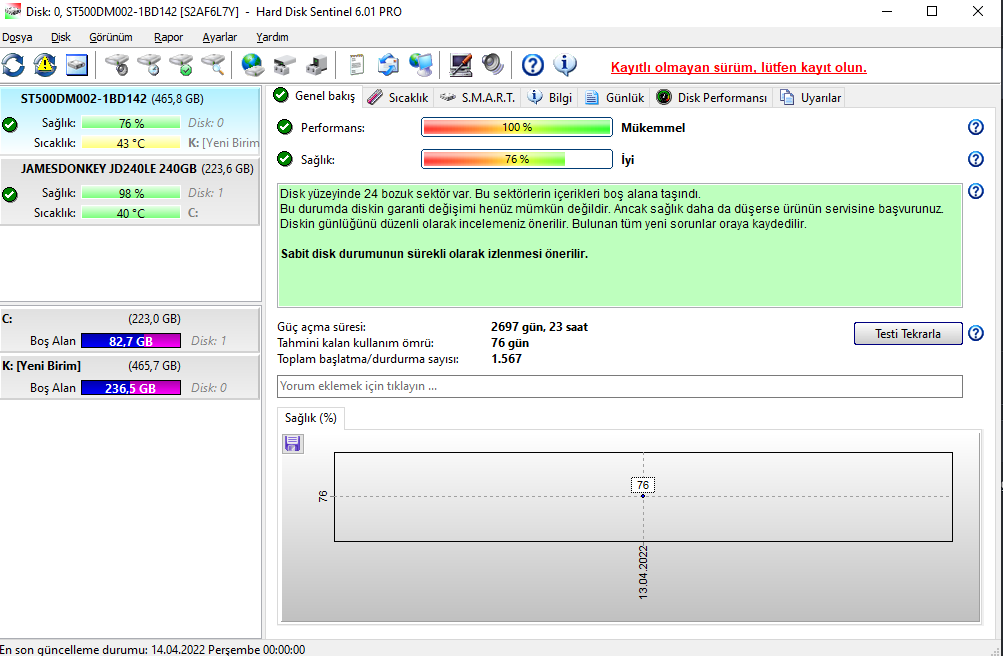1003x656 pixels.
Task: Switch to the Disk Performansı tab
Action: (712, 97)
